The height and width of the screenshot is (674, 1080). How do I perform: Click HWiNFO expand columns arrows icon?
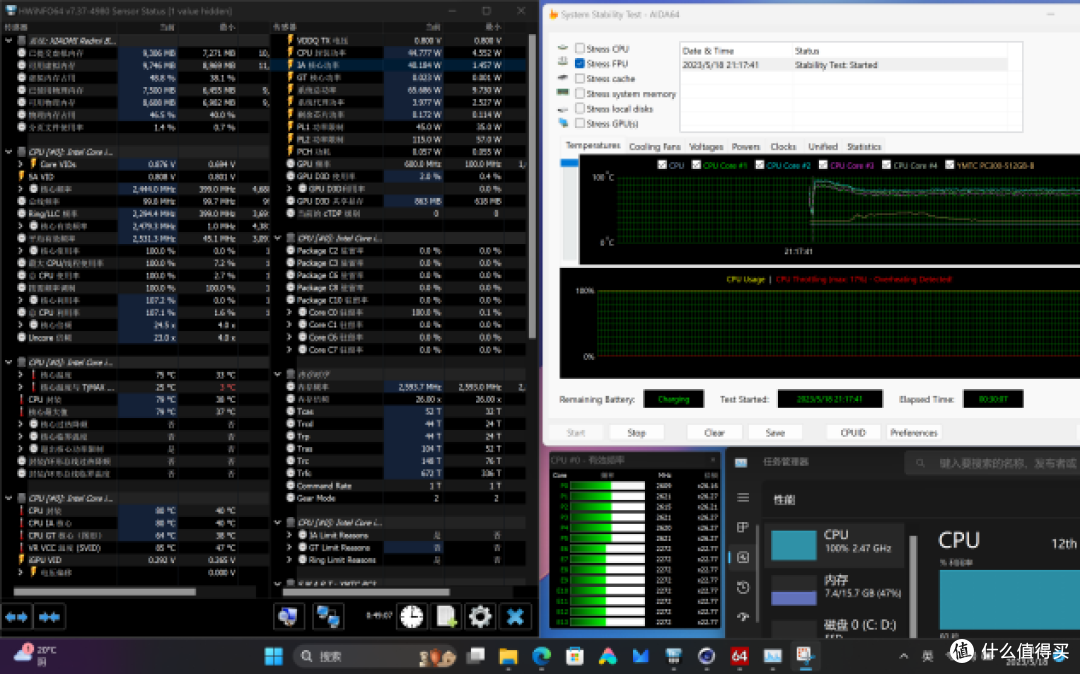[x=17, y=617]
